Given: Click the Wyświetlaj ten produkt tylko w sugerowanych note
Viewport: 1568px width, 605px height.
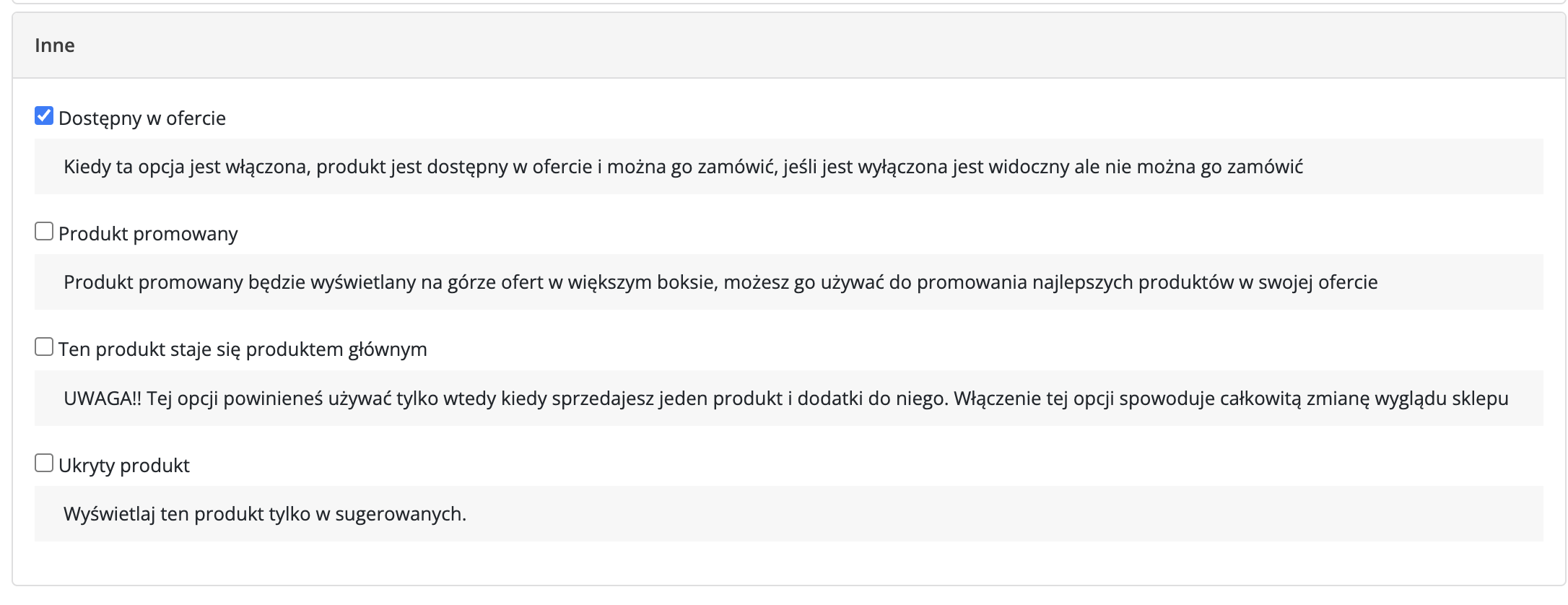Looking at the screenshot, I should point(265,514).
